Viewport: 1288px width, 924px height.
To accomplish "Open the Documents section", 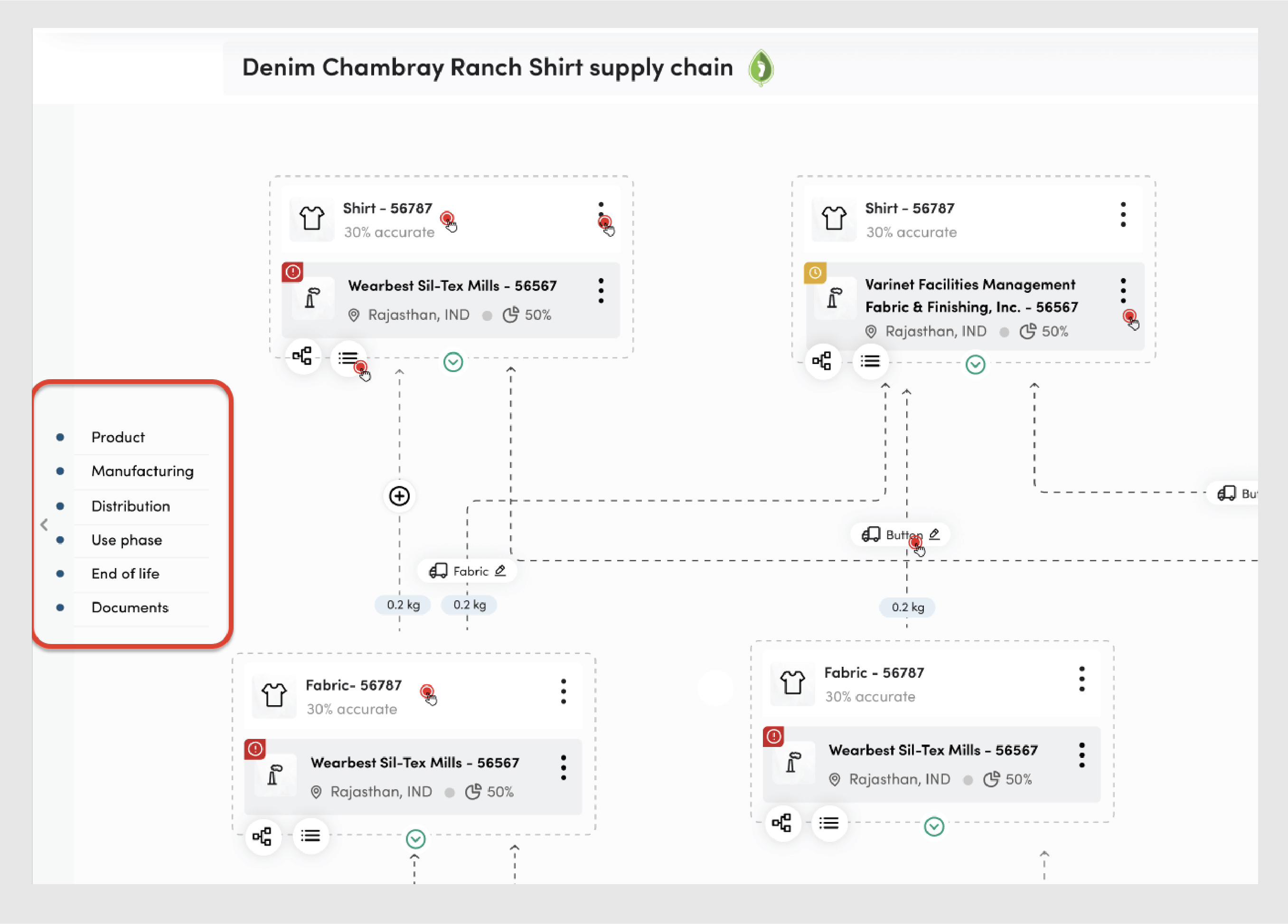I will pos(130,607).
